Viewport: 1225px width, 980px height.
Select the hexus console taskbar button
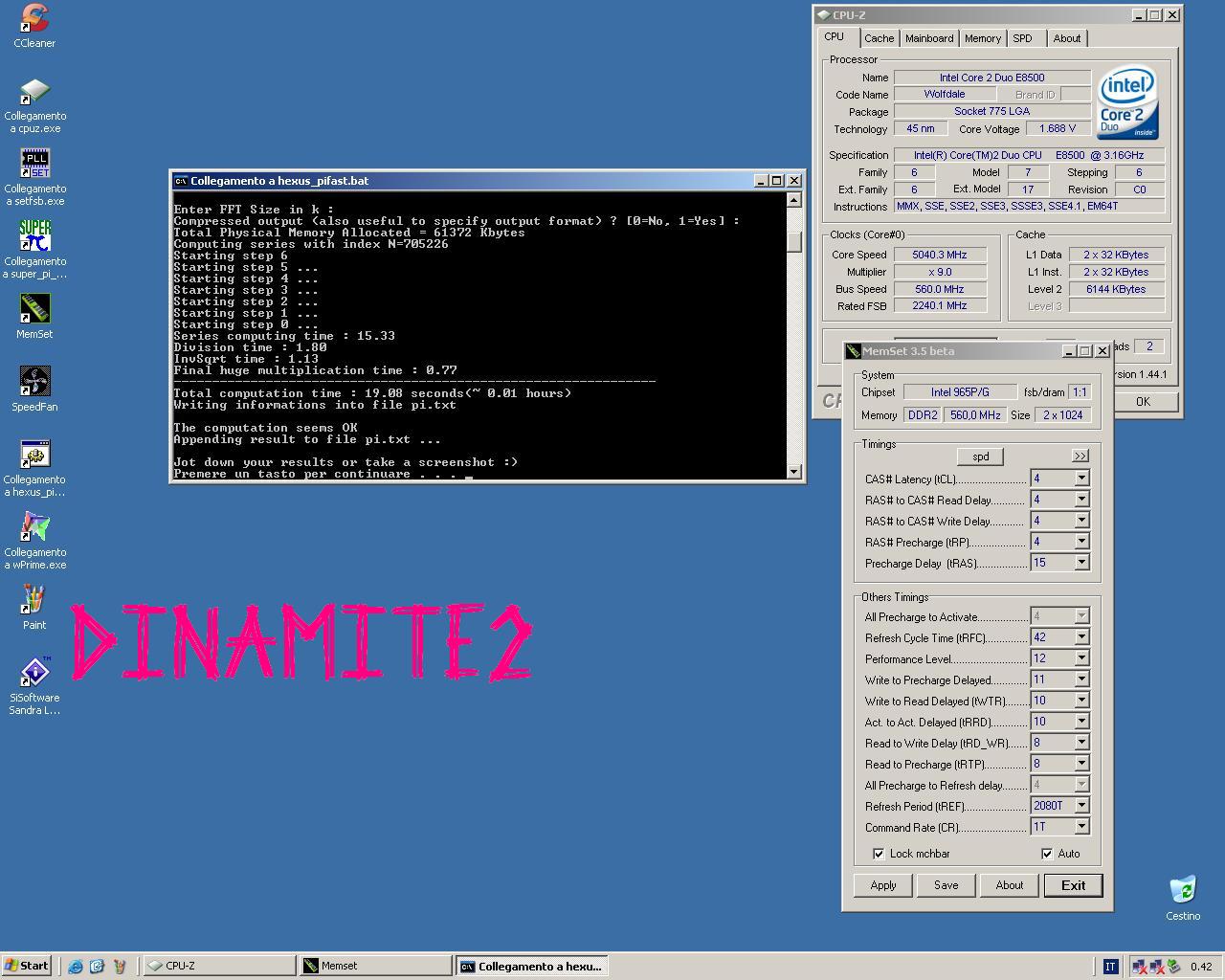click(x=531, y=966)
